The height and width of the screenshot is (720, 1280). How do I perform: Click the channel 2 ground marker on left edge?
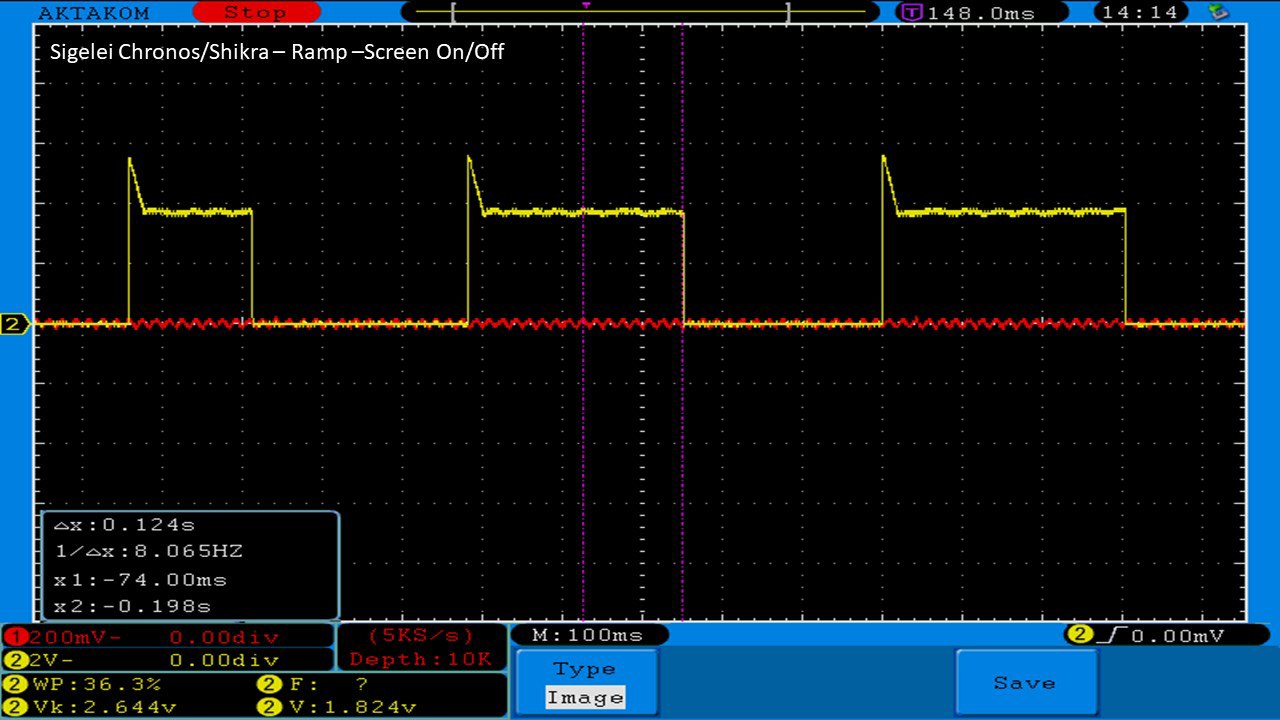point(15,324)
